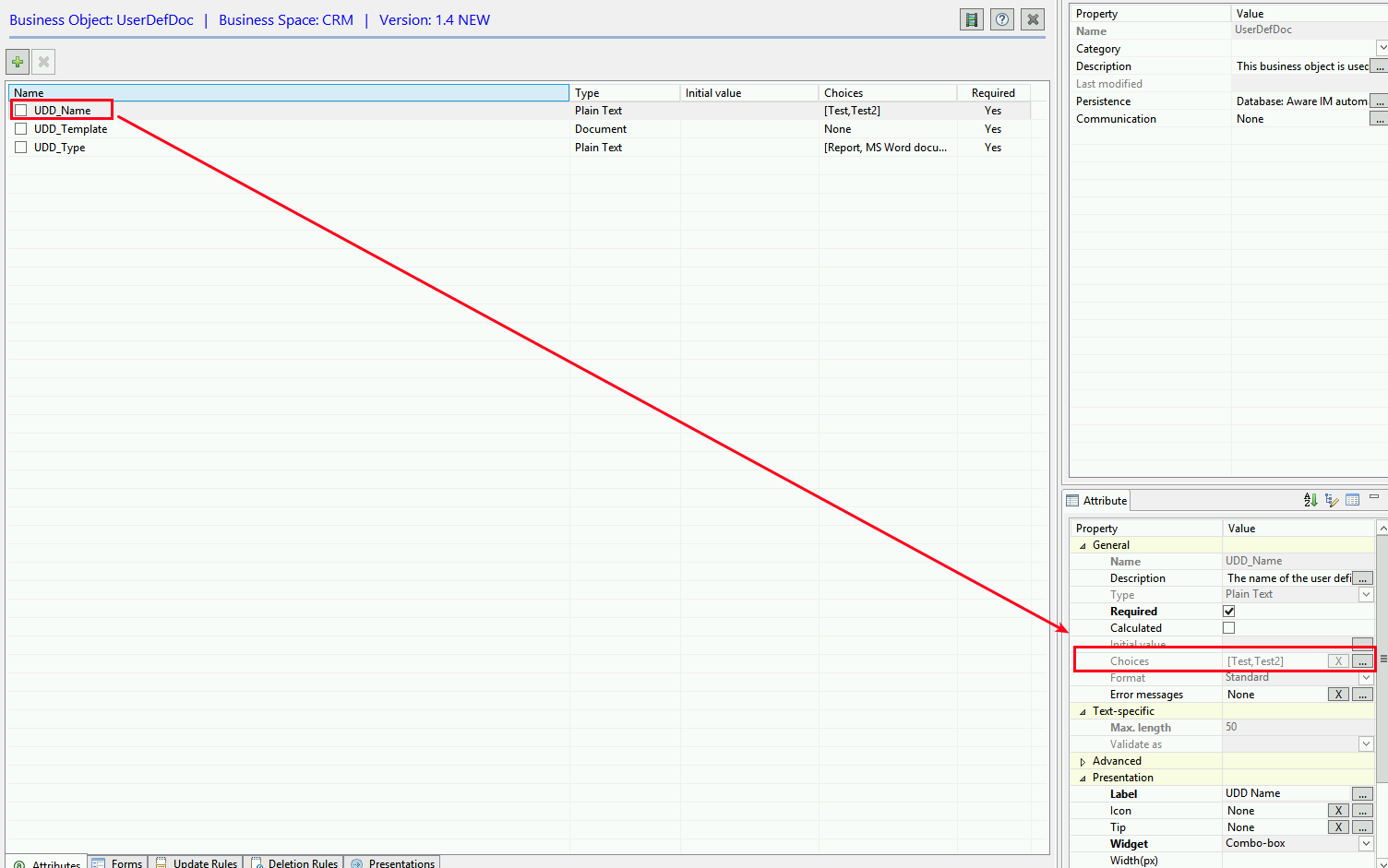Clear the Error messages value with X
The width and height of the screenshot is (1388, 868).
[x=1338, y=695]
